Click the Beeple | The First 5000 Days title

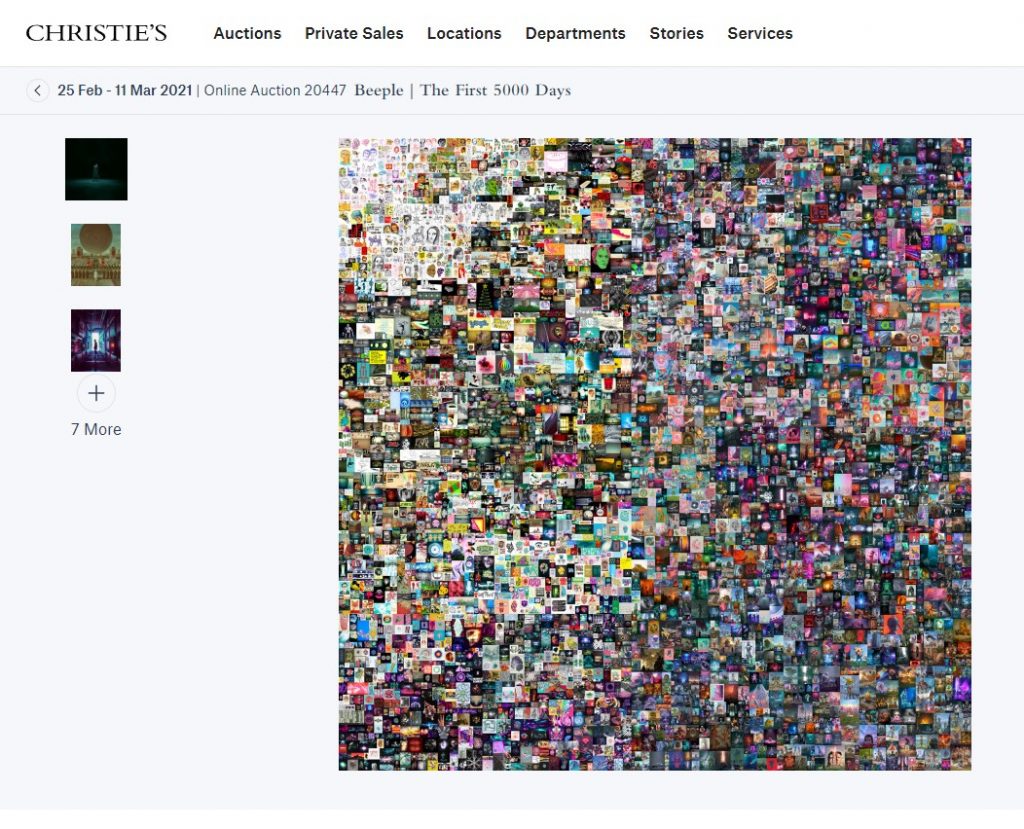462,90
